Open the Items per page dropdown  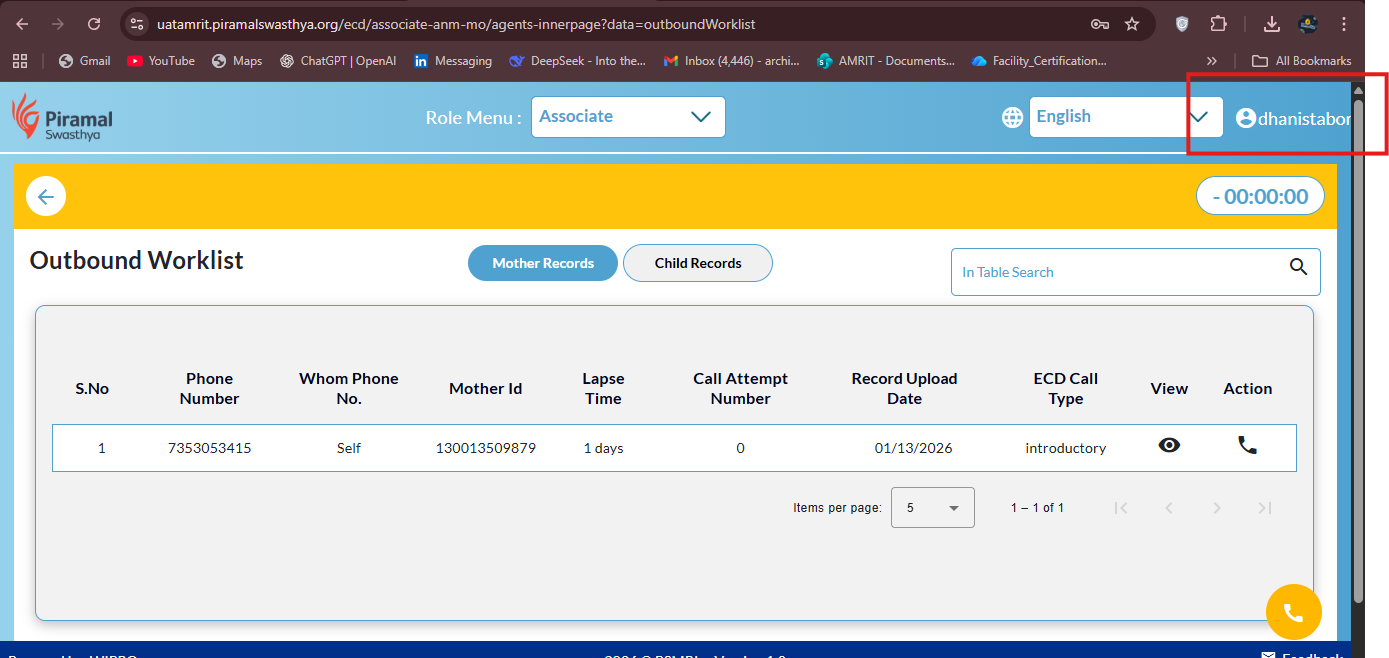[x=932, y=508]
